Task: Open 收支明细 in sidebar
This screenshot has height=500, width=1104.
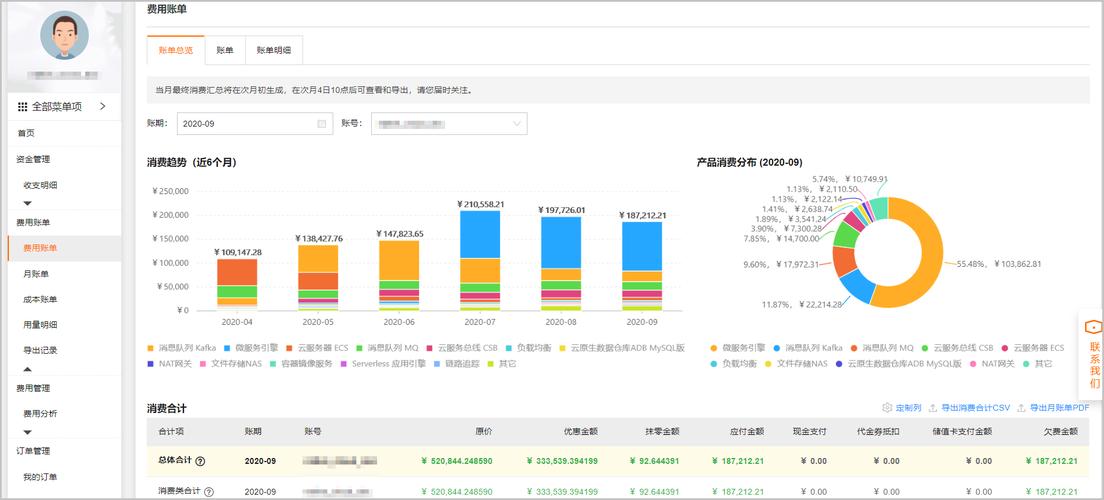Action: tap(40, 185)
